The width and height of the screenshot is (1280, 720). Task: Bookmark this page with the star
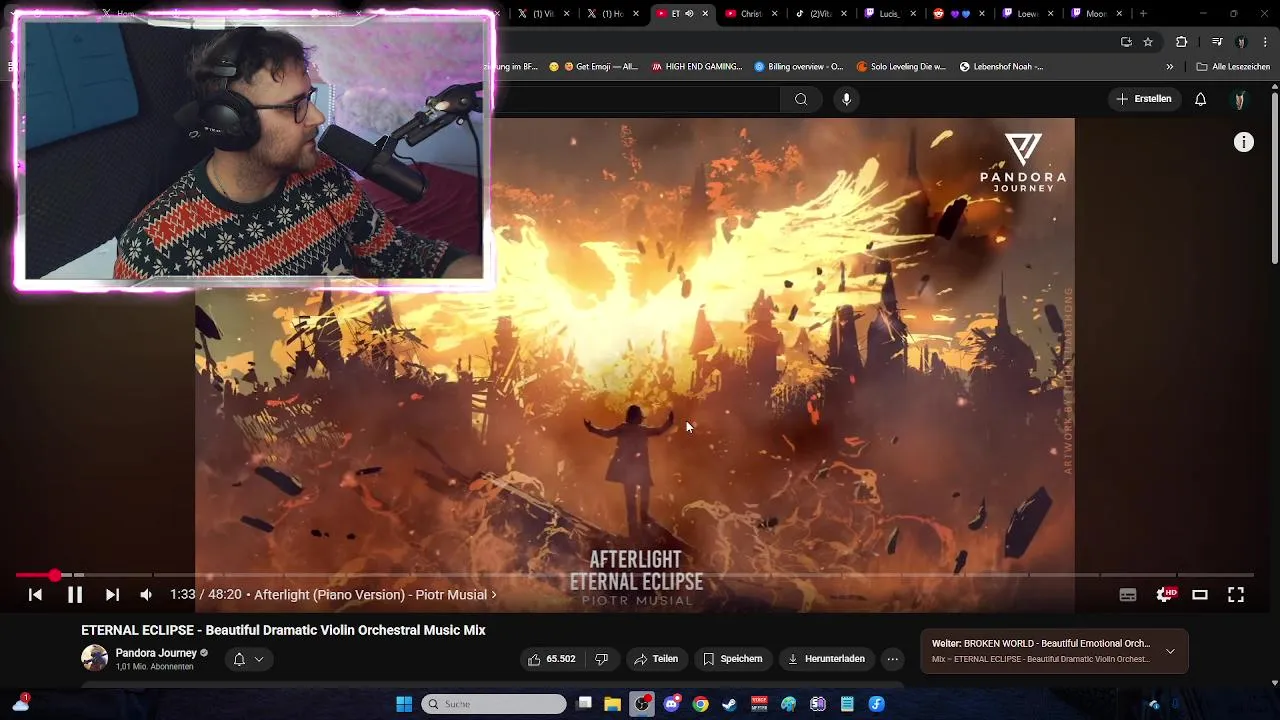[x=1148, y=41]
